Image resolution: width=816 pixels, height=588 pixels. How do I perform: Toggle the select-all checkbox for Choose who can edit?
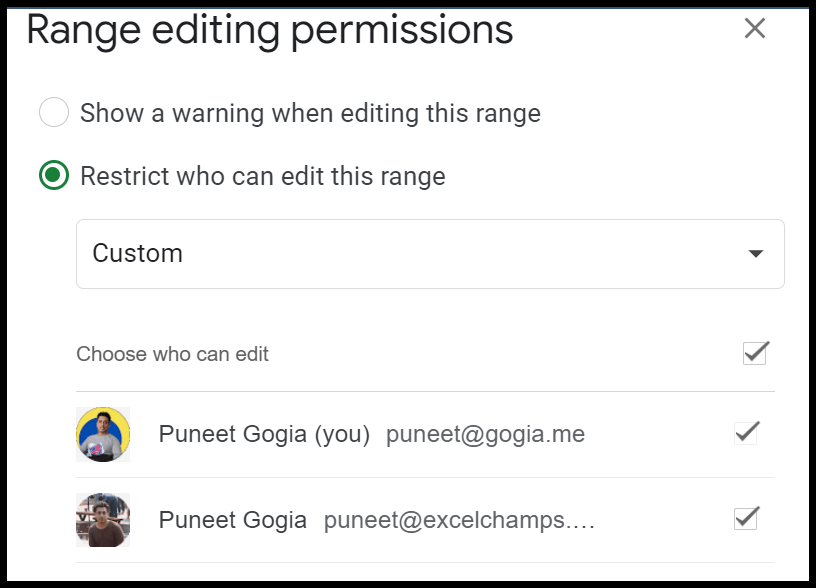[756, 353]
